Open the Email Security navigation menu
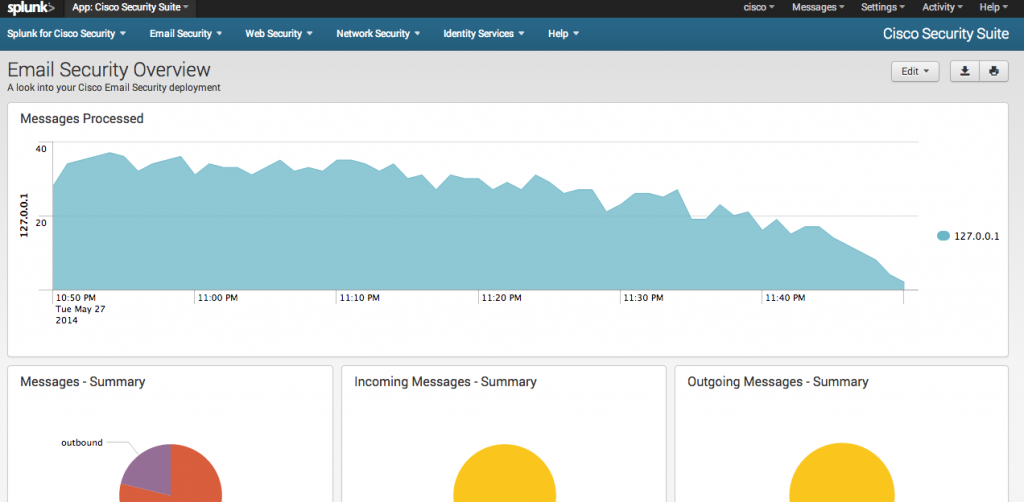 [x=185, y=34]
